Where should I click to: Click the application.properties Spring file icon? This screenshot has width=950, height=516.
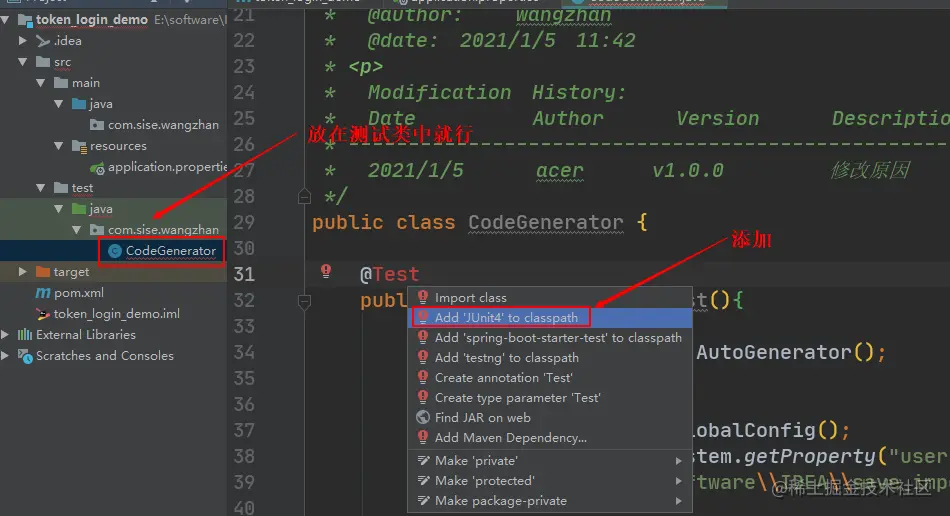pyautogui.click(x=97, y=168)
